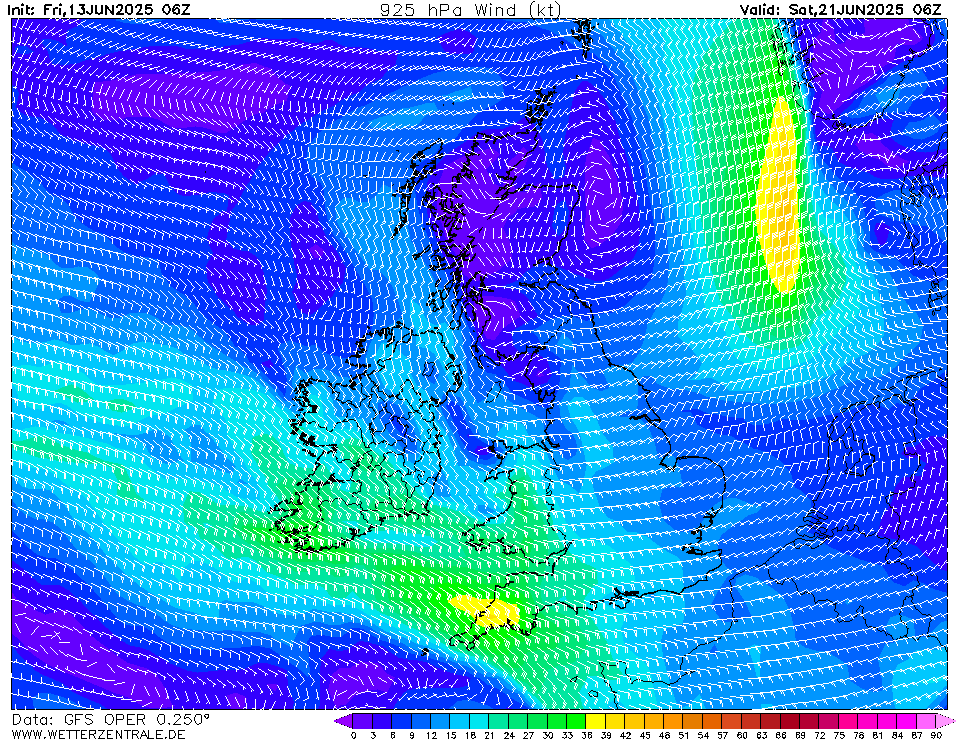Click the '33' legend value
The width and height of the screenshot is (959, 741).
[567, 735]
